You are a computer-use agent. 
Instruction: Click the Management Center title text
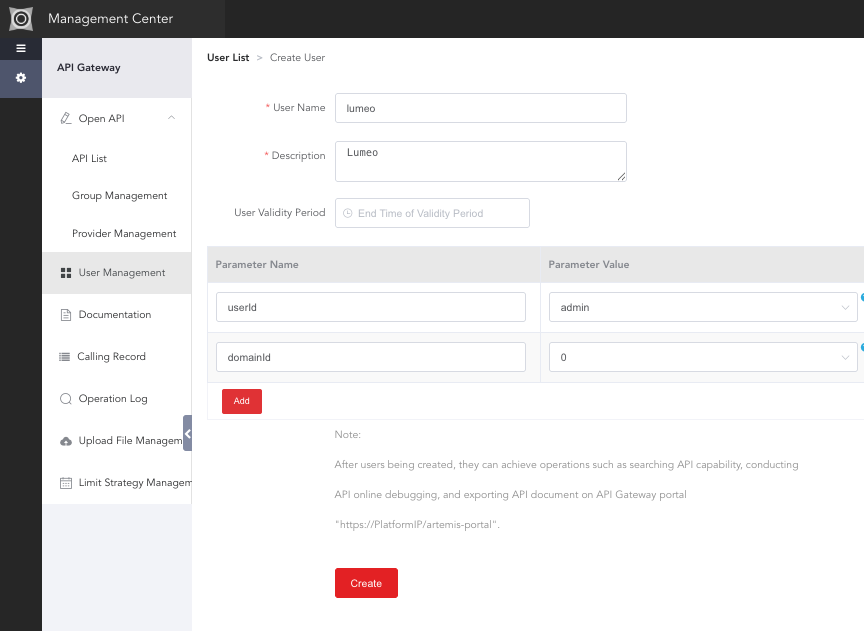(111, 19)
